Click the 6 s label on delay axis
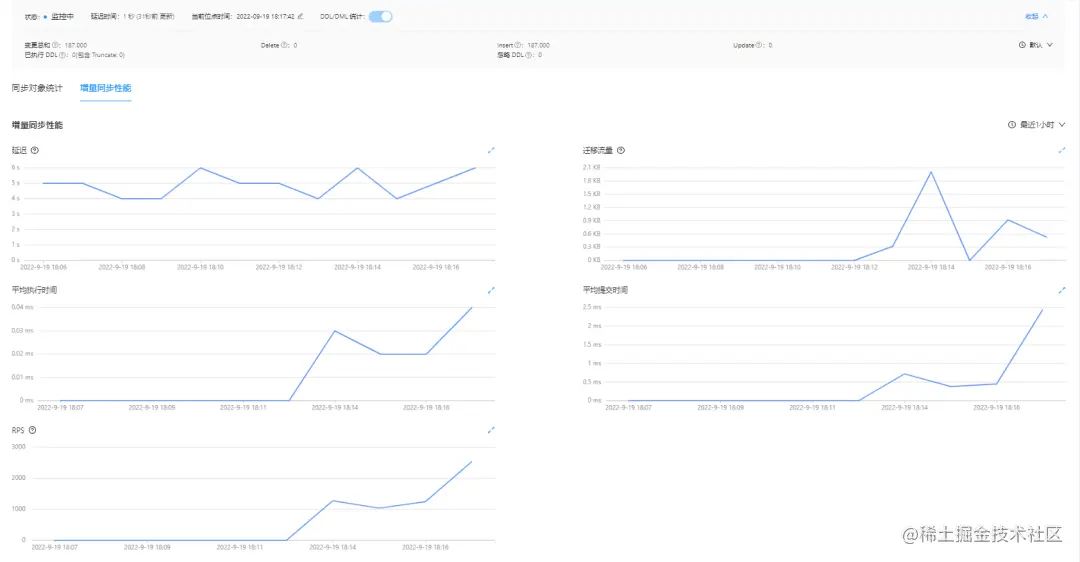Viewport: 1080px width, 562px height. 16,167
